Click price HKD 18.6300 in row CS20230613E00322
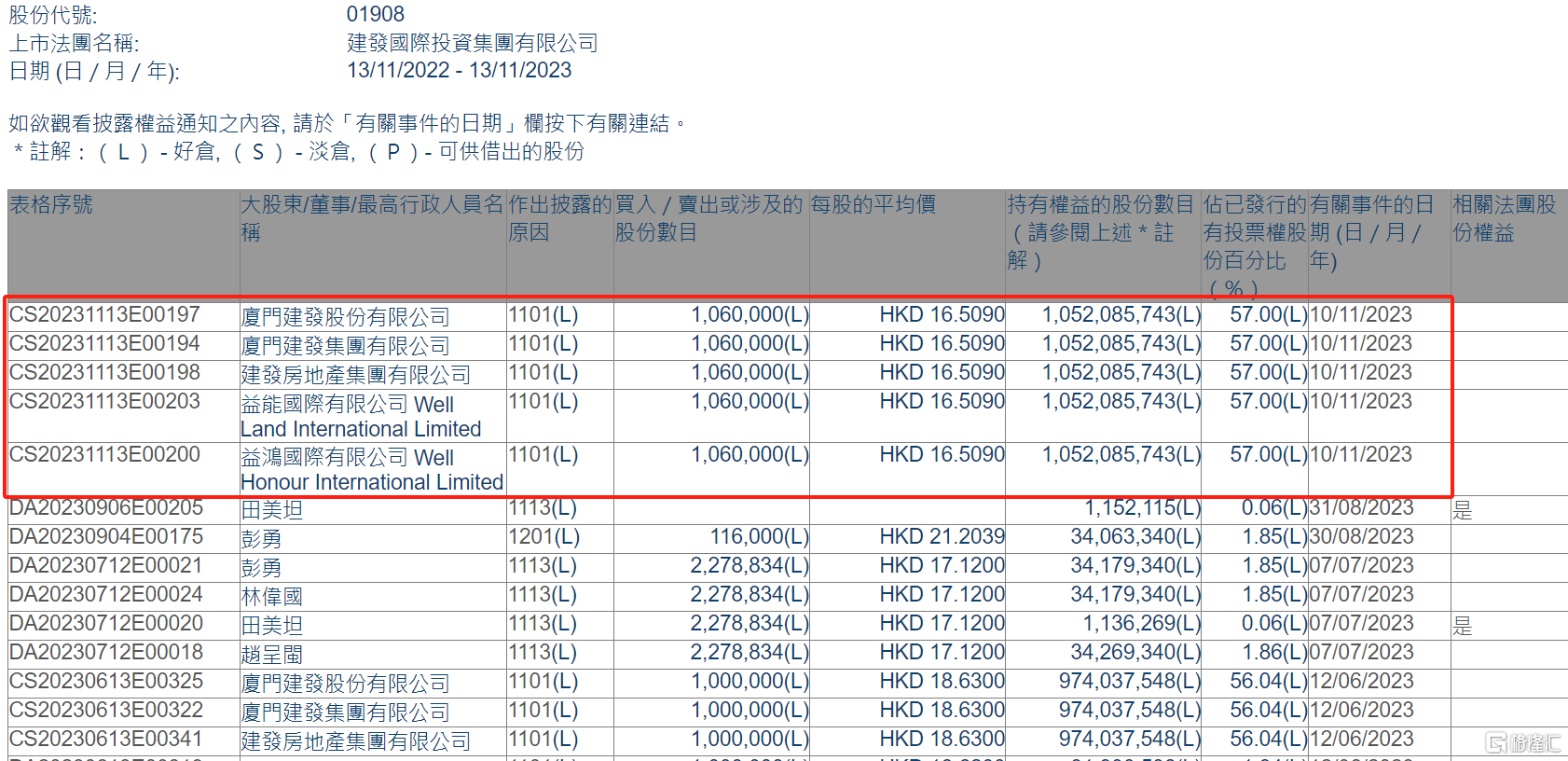Screen dimensions: 1568x761 (x=942, y=711)
